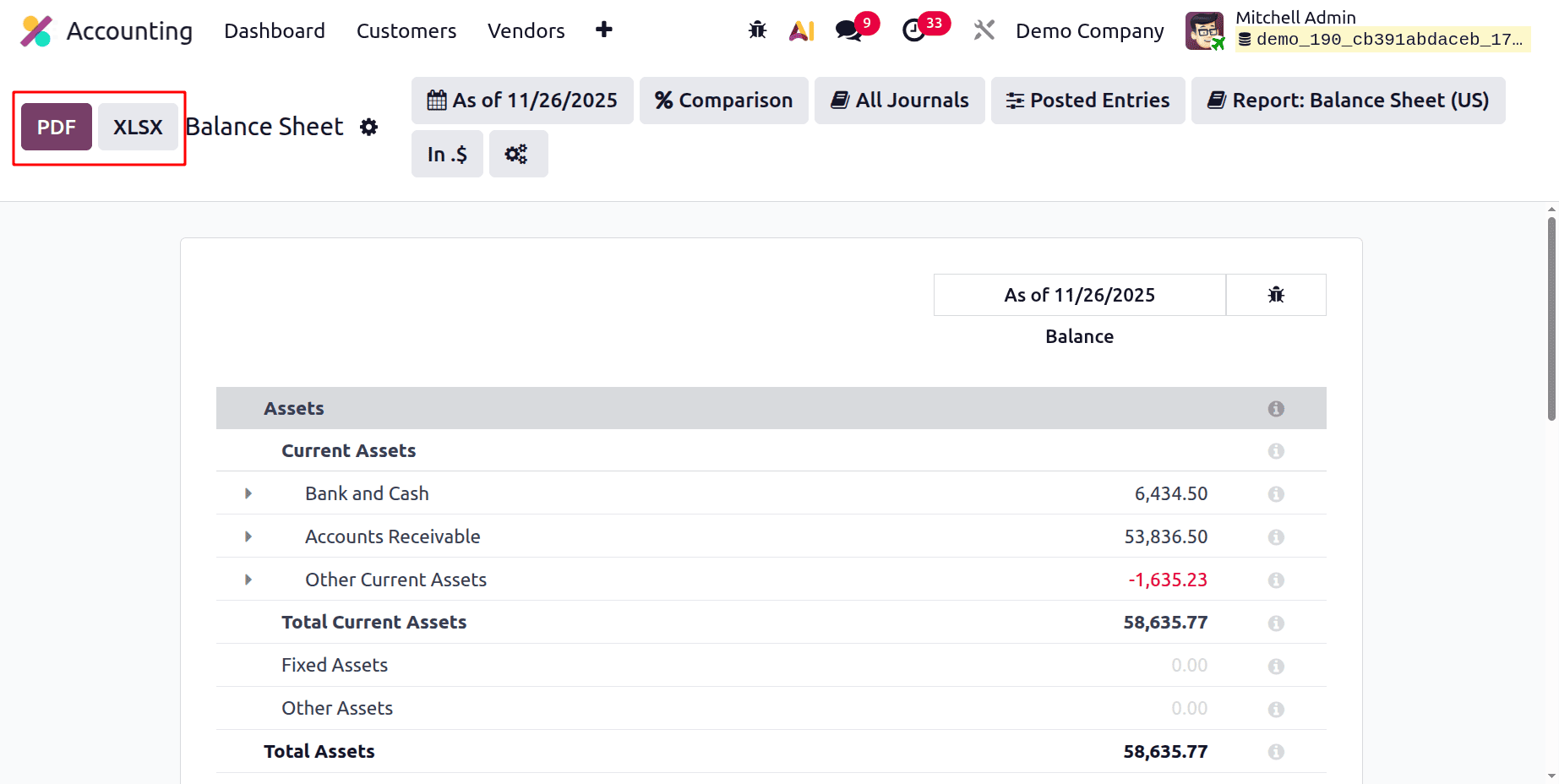This screenshot has height=784, width=1559.
Task: Click the Balance column label
Action: [1079, 336]
